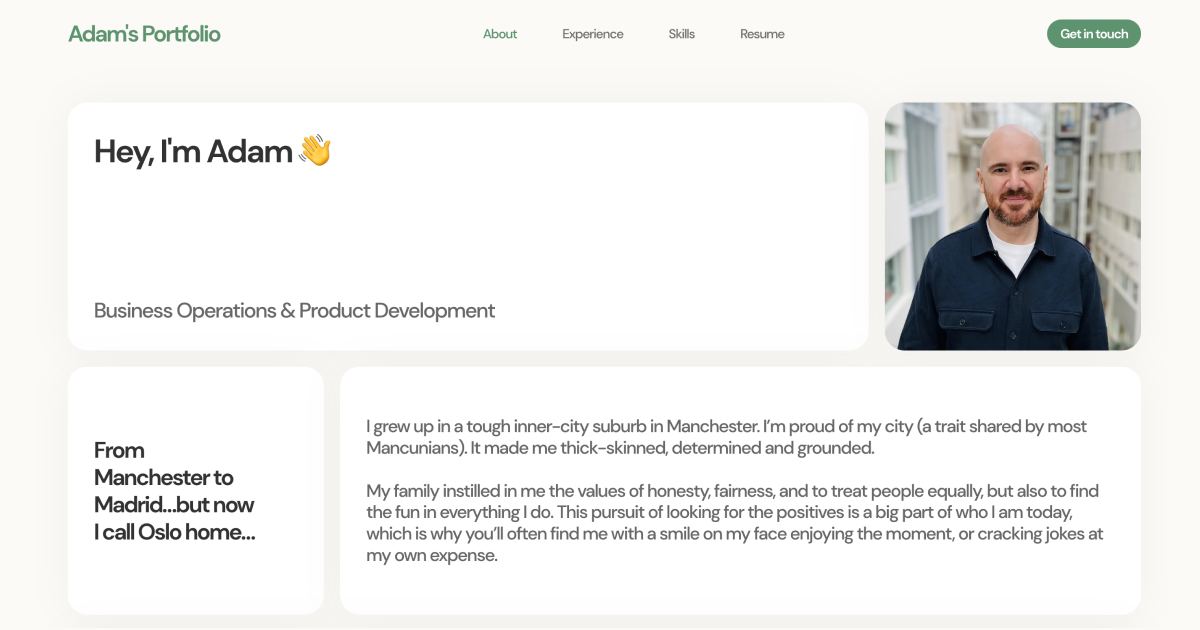The width and height of the screenshot is (1200, 630).
Task: Click the From Manchester to Madrid card
Action: point(195,490)
